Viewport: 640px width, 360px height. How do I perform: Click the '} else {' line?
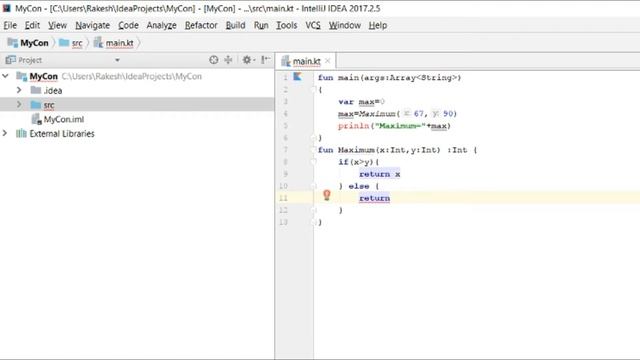pyautogui.click(x=359, y=186)
